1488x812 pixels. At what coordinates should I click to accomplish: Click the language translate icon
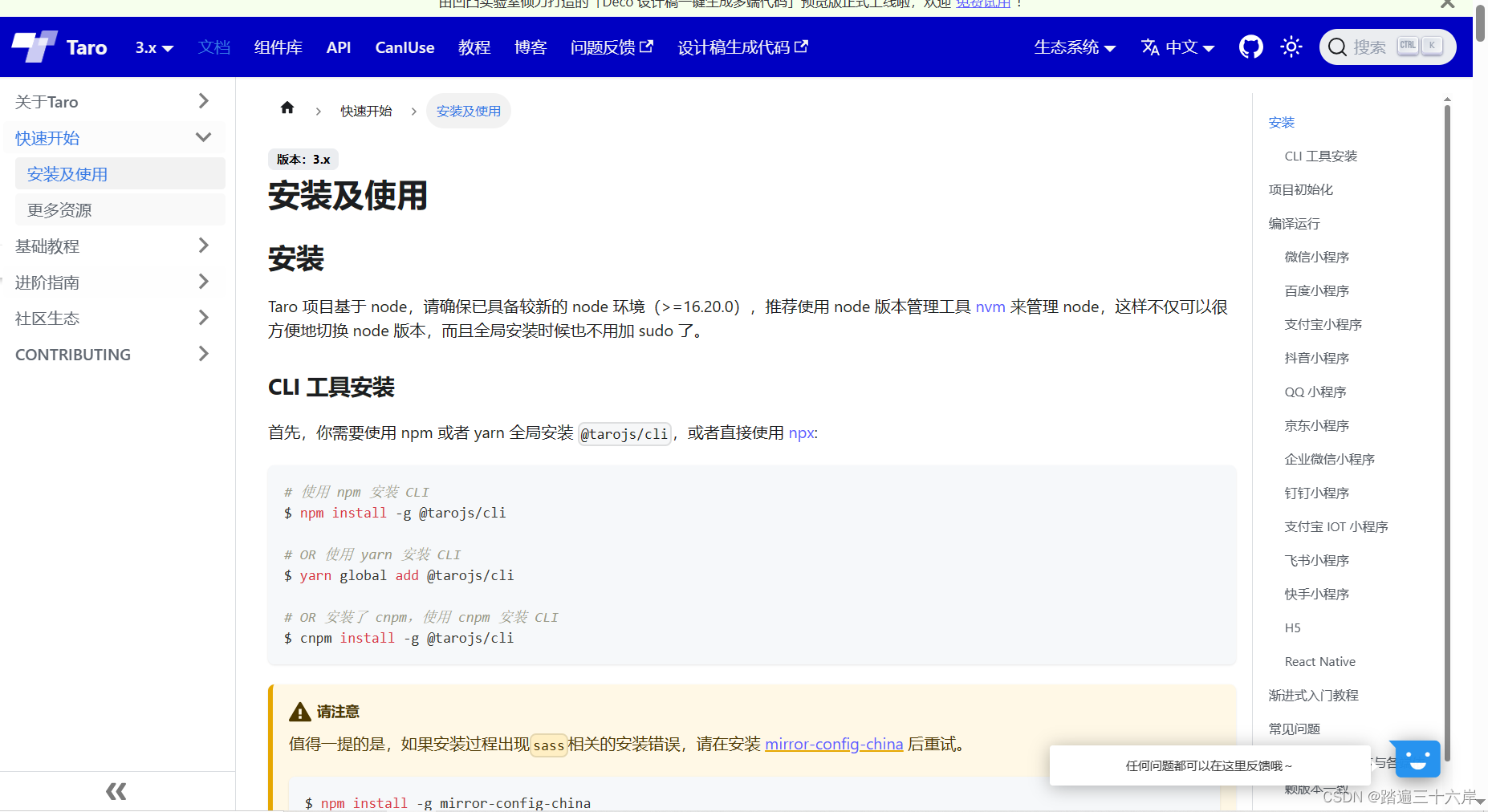1150,47
